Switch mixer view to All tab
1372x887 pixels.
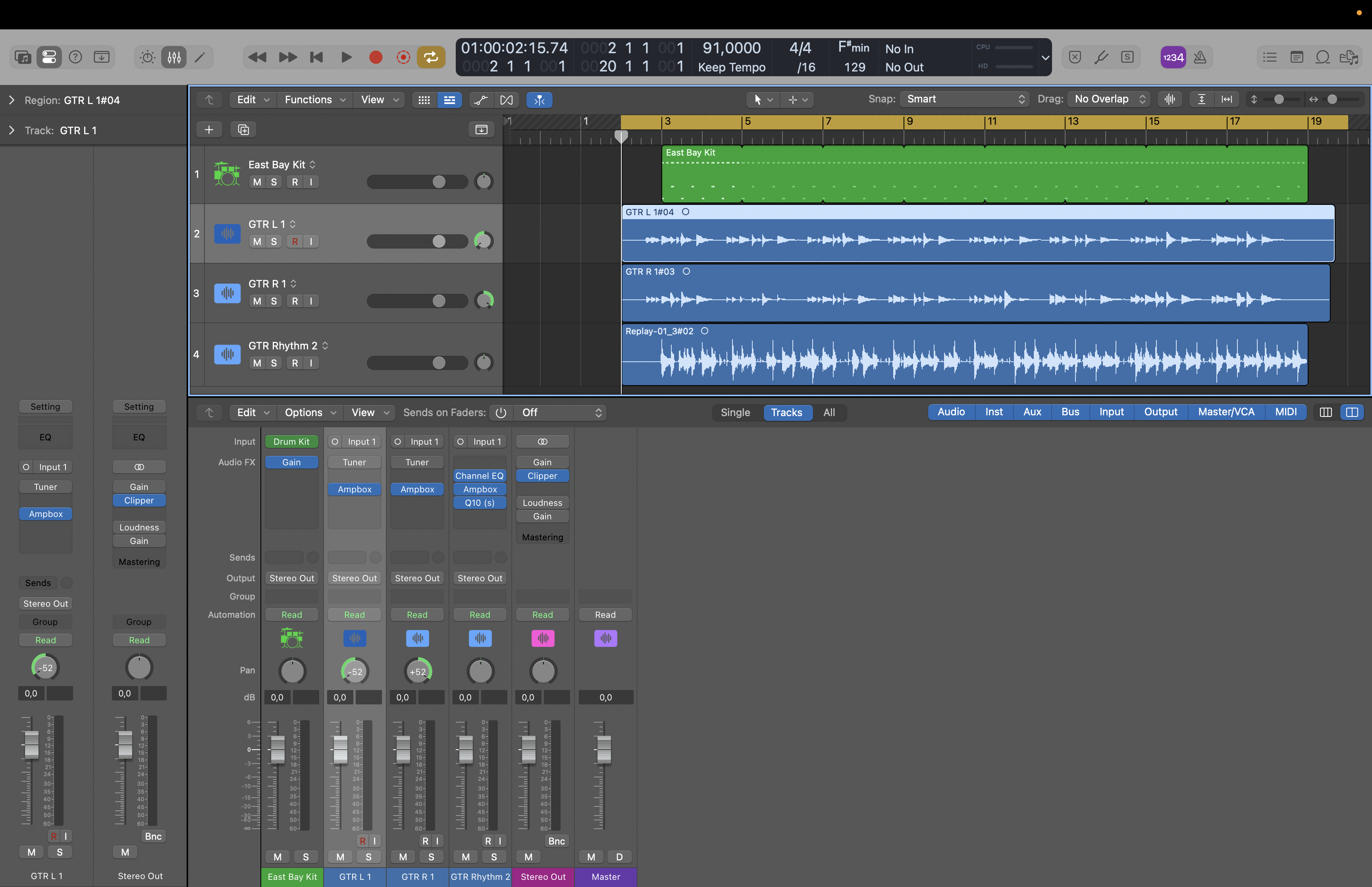(829, 413)
